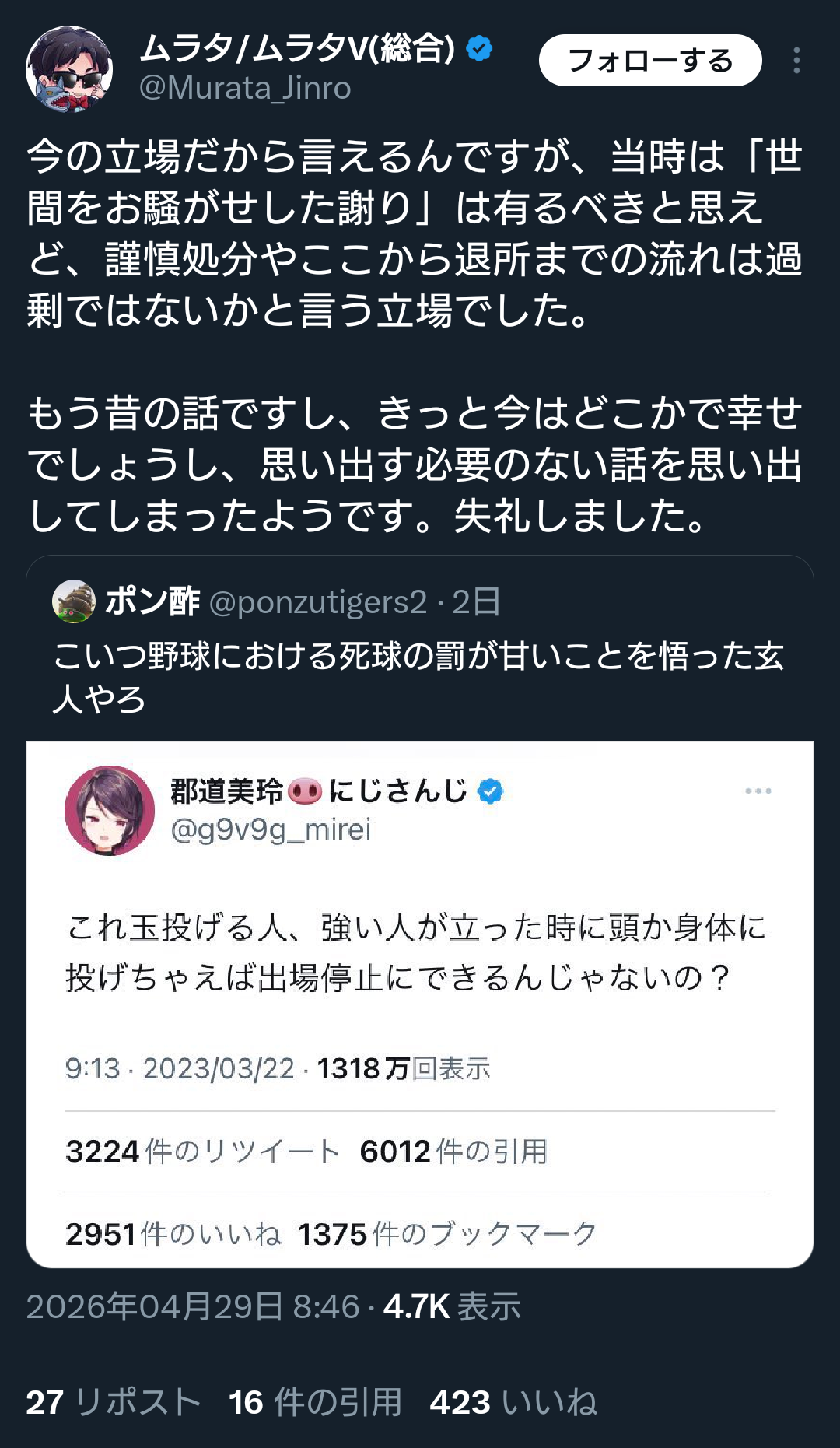840x1448 pixels.
Task: Click the 2026年04月29日 8:46 timestamp
Action: [193, 1307]
